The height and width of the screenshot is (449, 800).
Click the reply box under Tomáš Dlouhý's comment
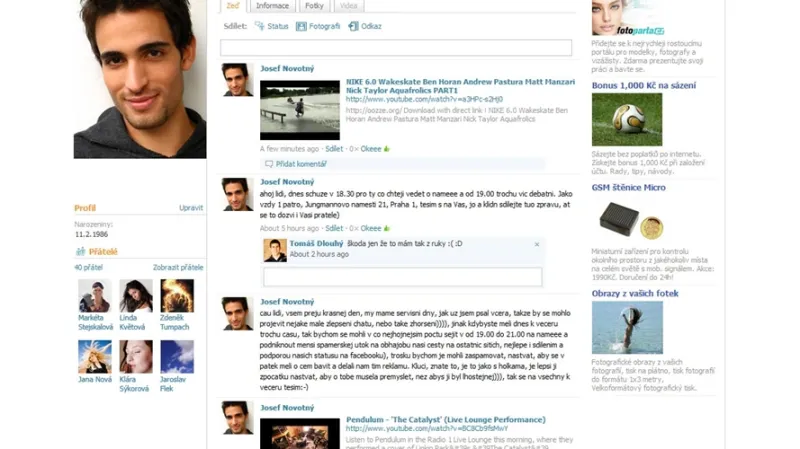coord(402,276)
